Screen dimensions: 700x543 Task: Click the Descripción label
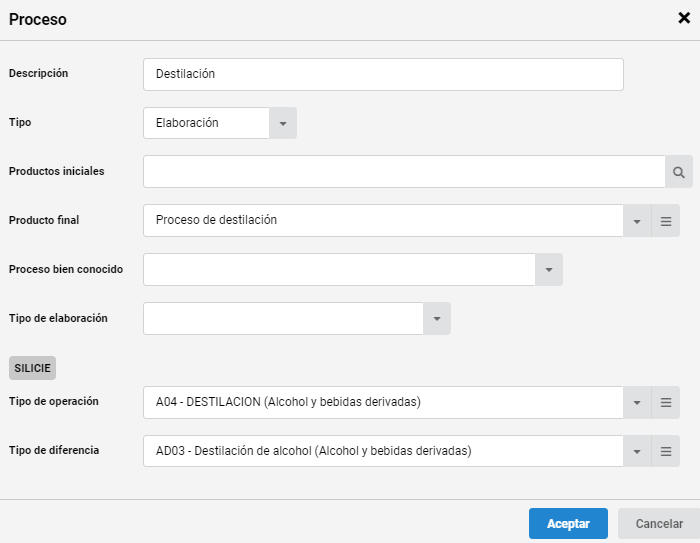point(38,73)
